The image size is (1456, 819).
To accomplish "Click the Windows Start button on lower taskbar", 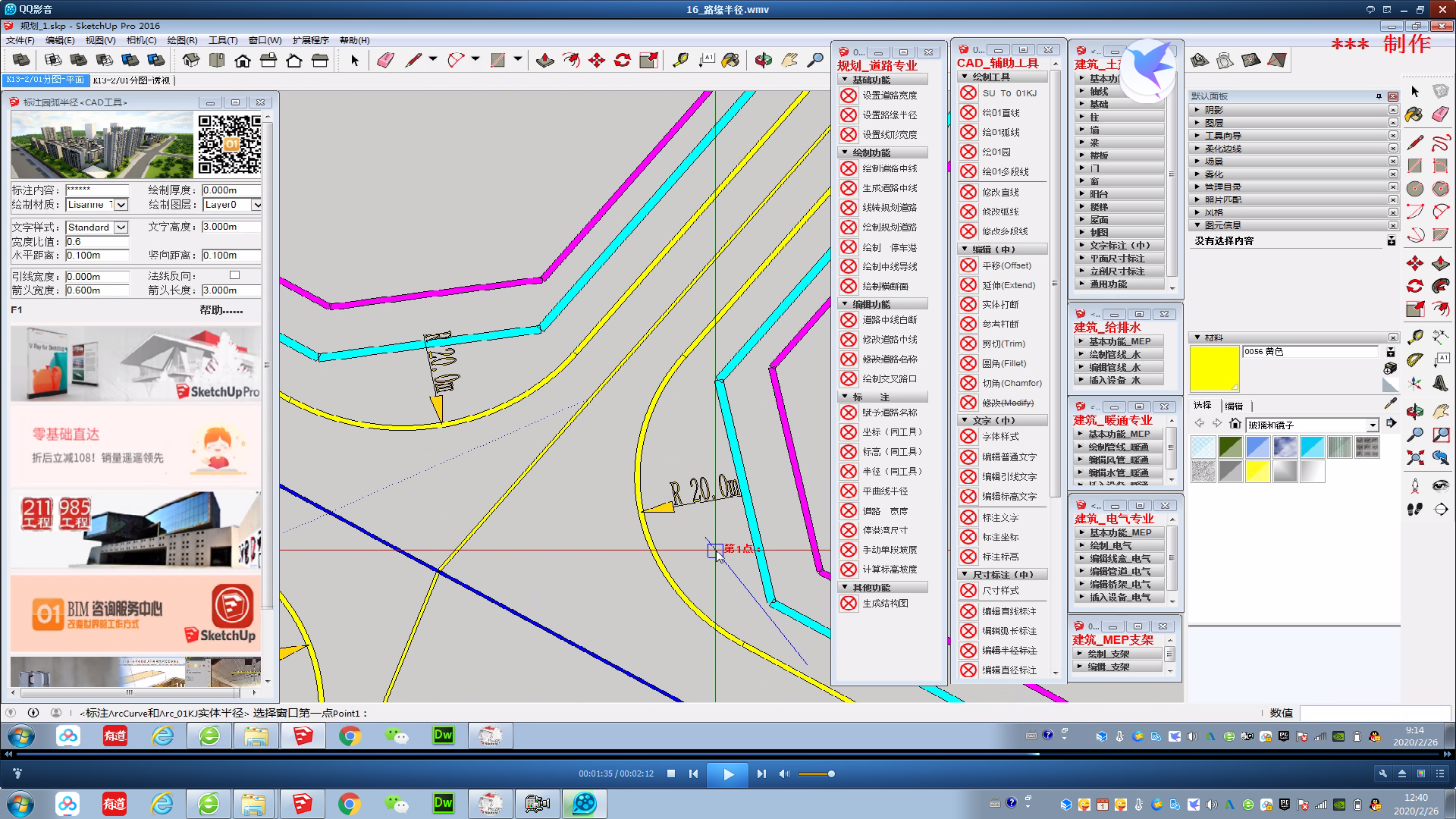I will coord(20,804).
